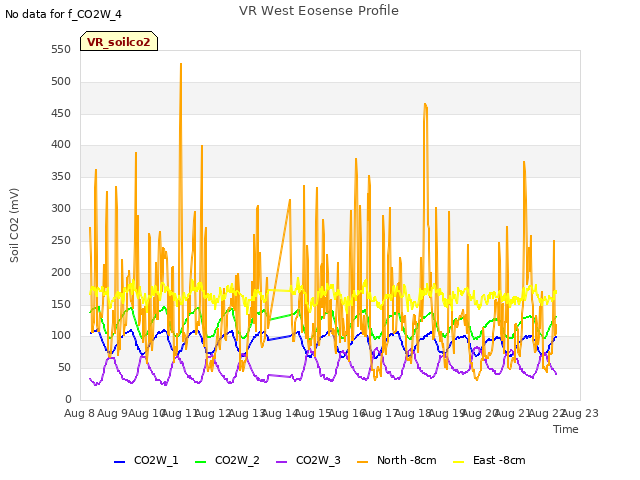The width and height of the screenshot is (640, 480).
Task: Toggle East -8cm series in legend
Action: 489,460
